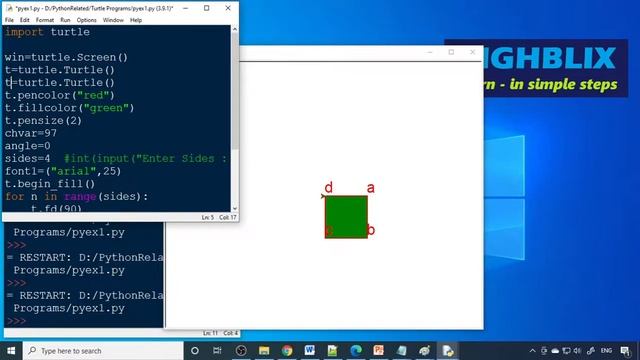Screen dimensions: 640x360
Task: Click the 'Ln: 5' status bar entry
Action: point(207,218)
